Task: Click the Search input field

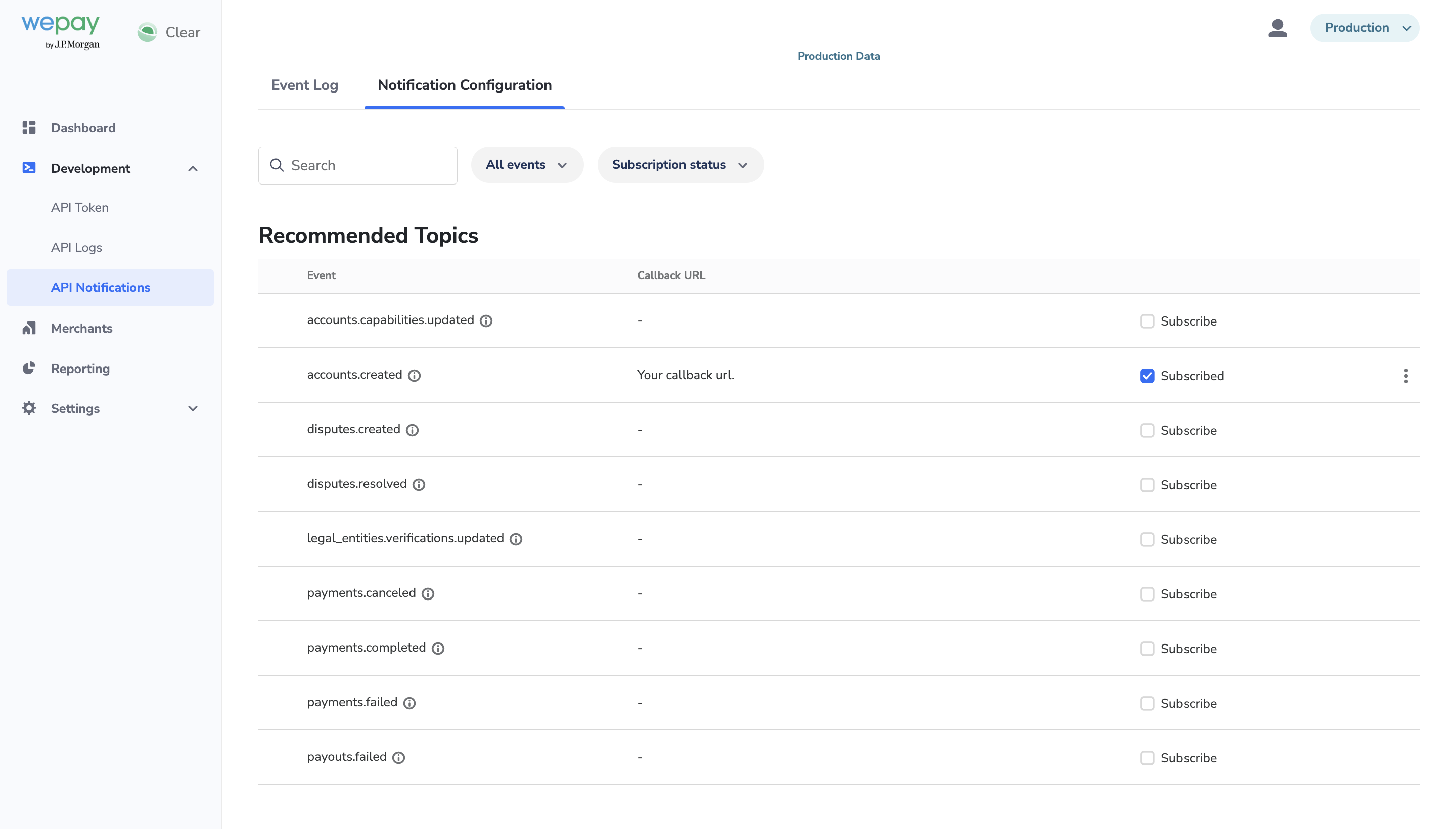Action: pos(358,165)
